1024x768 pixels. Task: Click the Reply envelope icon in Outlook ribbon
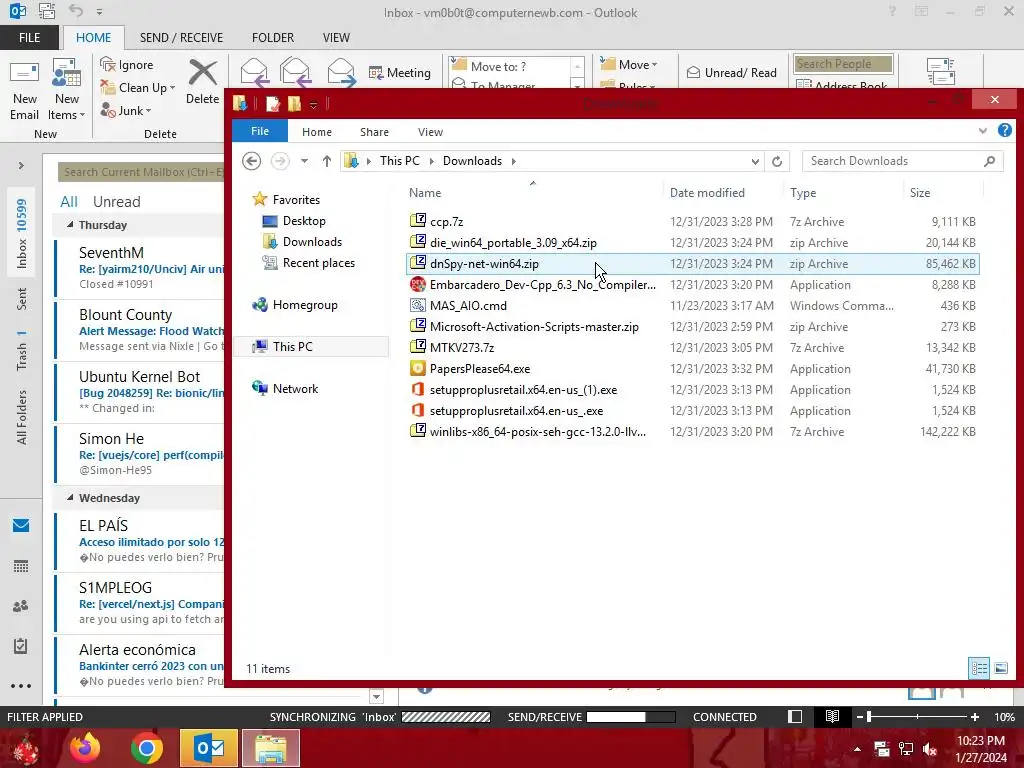[254, 72]
